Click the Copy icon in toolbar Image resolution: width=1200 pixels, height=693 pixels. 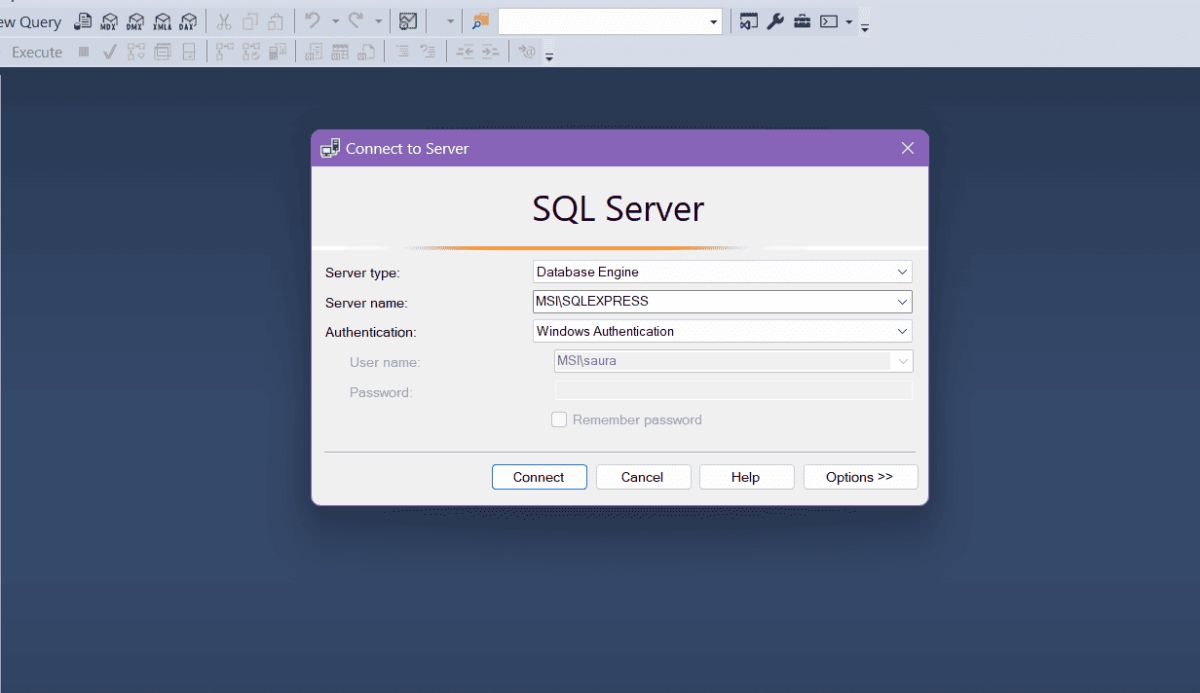pos(250,21)
